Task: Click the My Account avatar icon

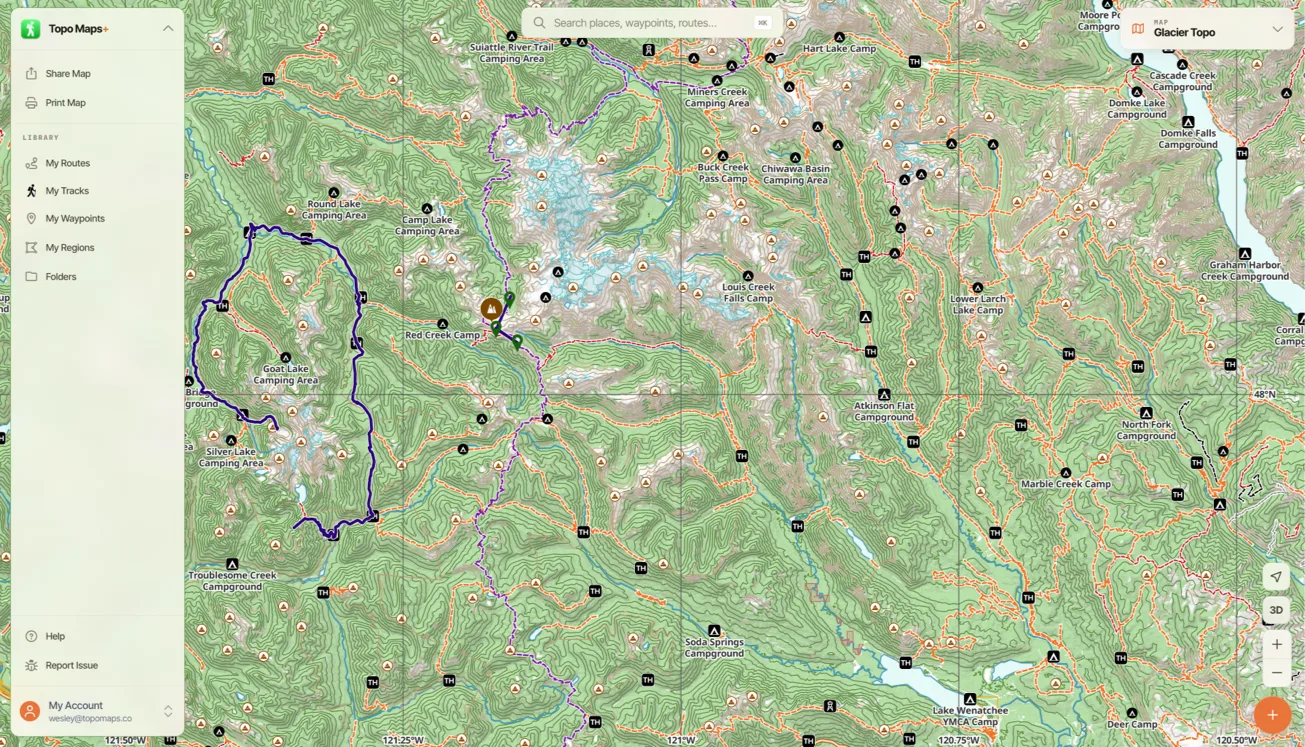Action: point(30,711)
